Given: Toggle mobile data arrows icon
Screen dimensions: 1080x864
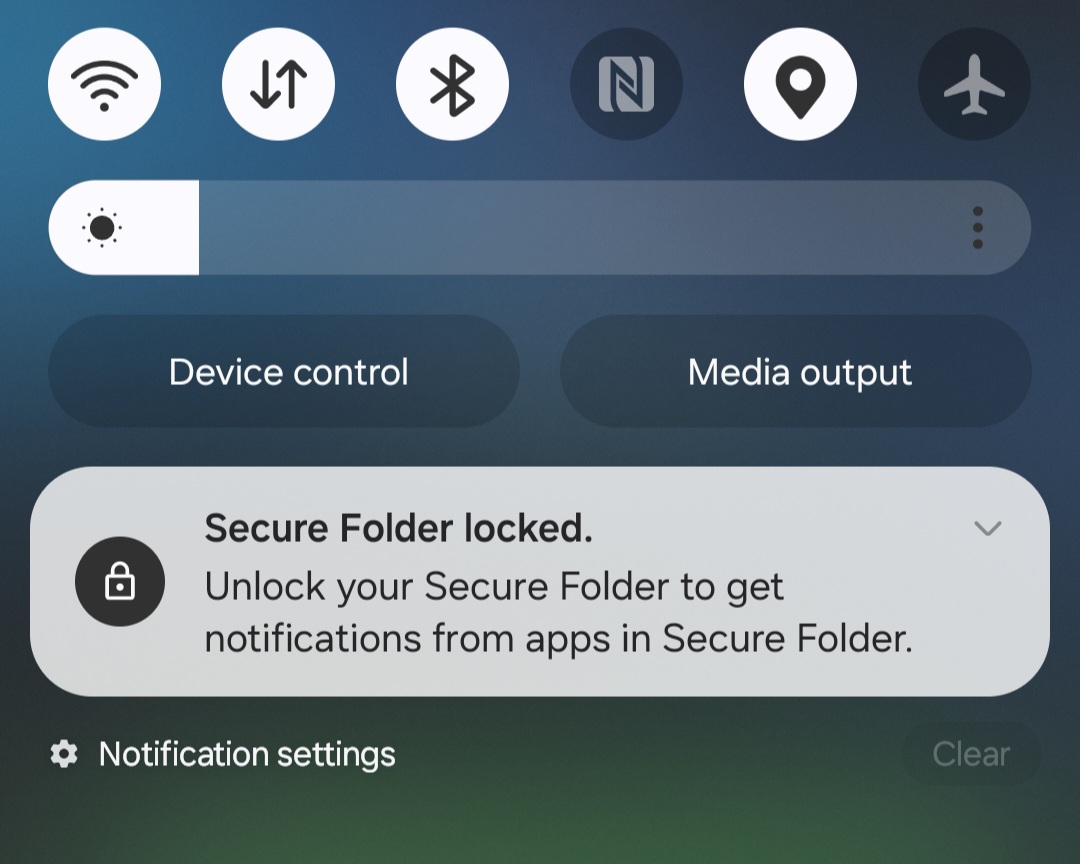Looking at the screenshot, I should pos(278,84).
